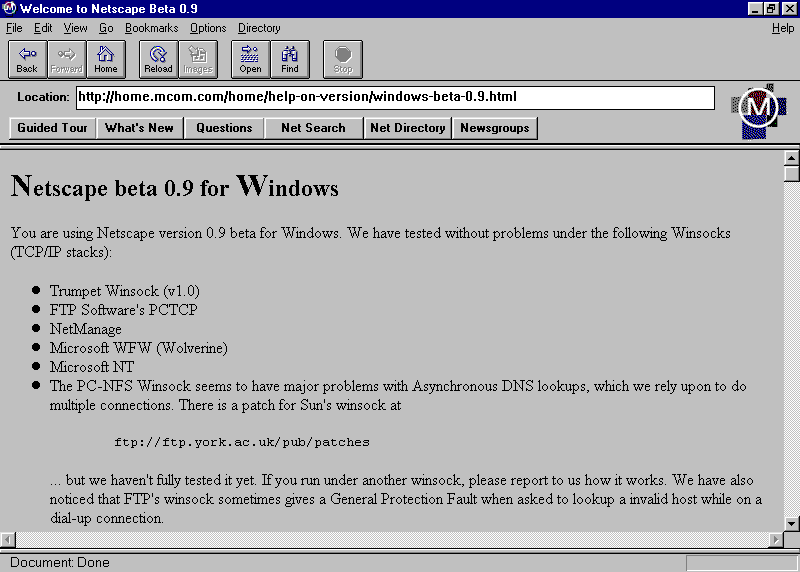The image size is (800, 572).
Task: Click the "NetManage" list item
Action: click(86, 329)
